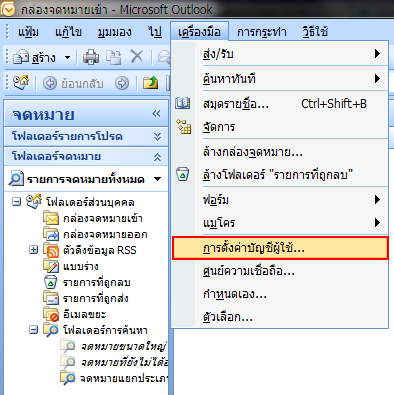The width and height of the screenshot is (394, 395).
Task: Expand the ตัวดึงข้อมูล RSS tree node
Action: [33, 250]
